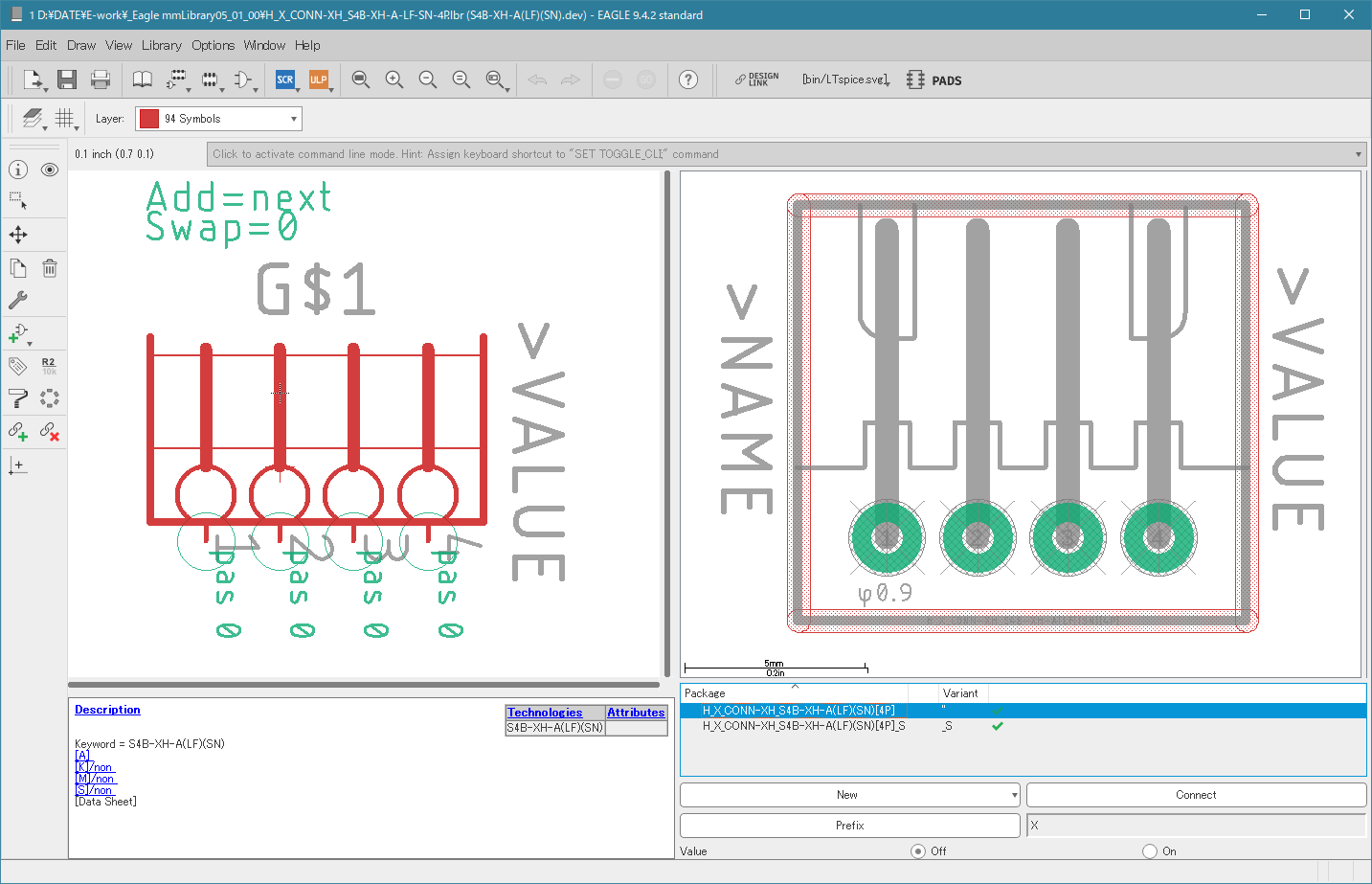This screenshot has height=884, width=1372.
Task: Open the Library menu
Action: tap(161, 45)
